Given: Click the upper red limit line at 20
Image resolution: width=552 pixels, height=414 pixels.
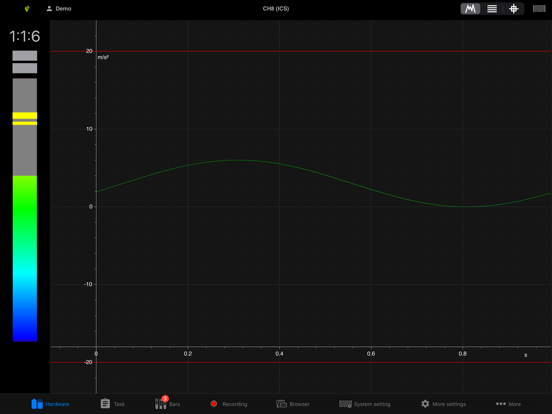Looking at the screenshot, I should point(301,51).
